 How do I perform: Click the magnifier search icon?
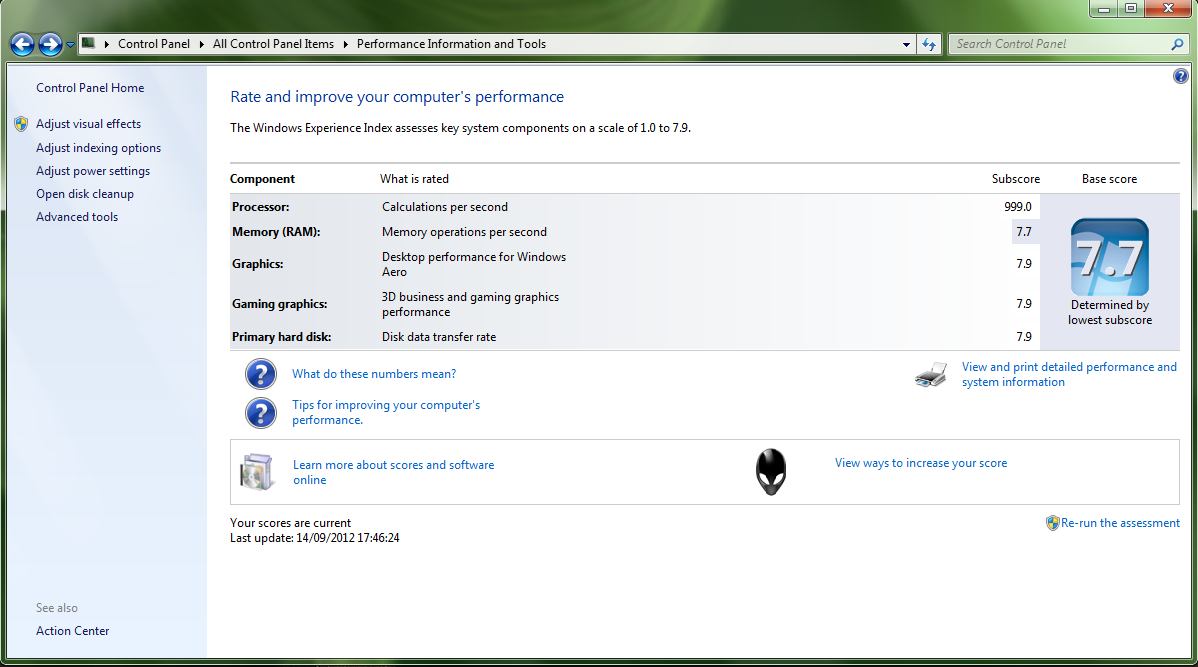pos(1177,44)
